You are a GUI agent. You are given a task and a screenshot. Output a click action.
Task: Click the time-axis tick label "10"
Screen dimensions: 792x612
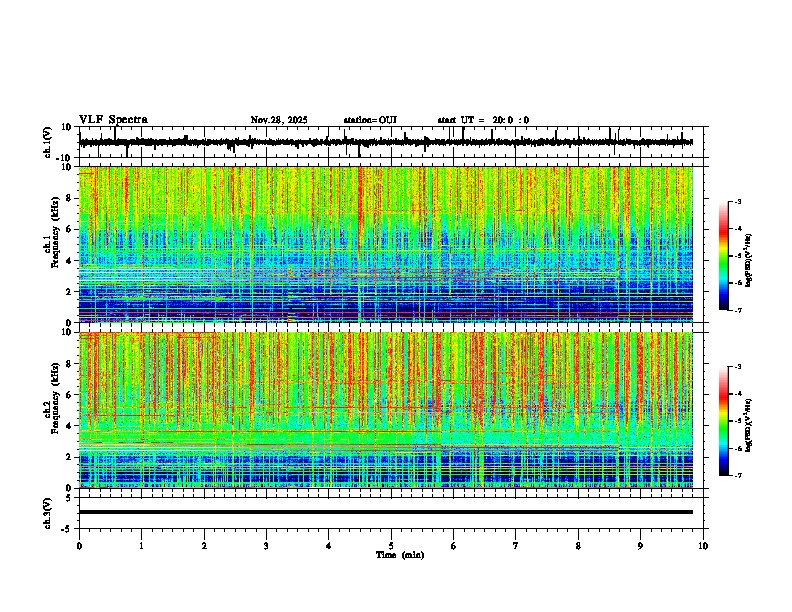(x=703, y=546)
